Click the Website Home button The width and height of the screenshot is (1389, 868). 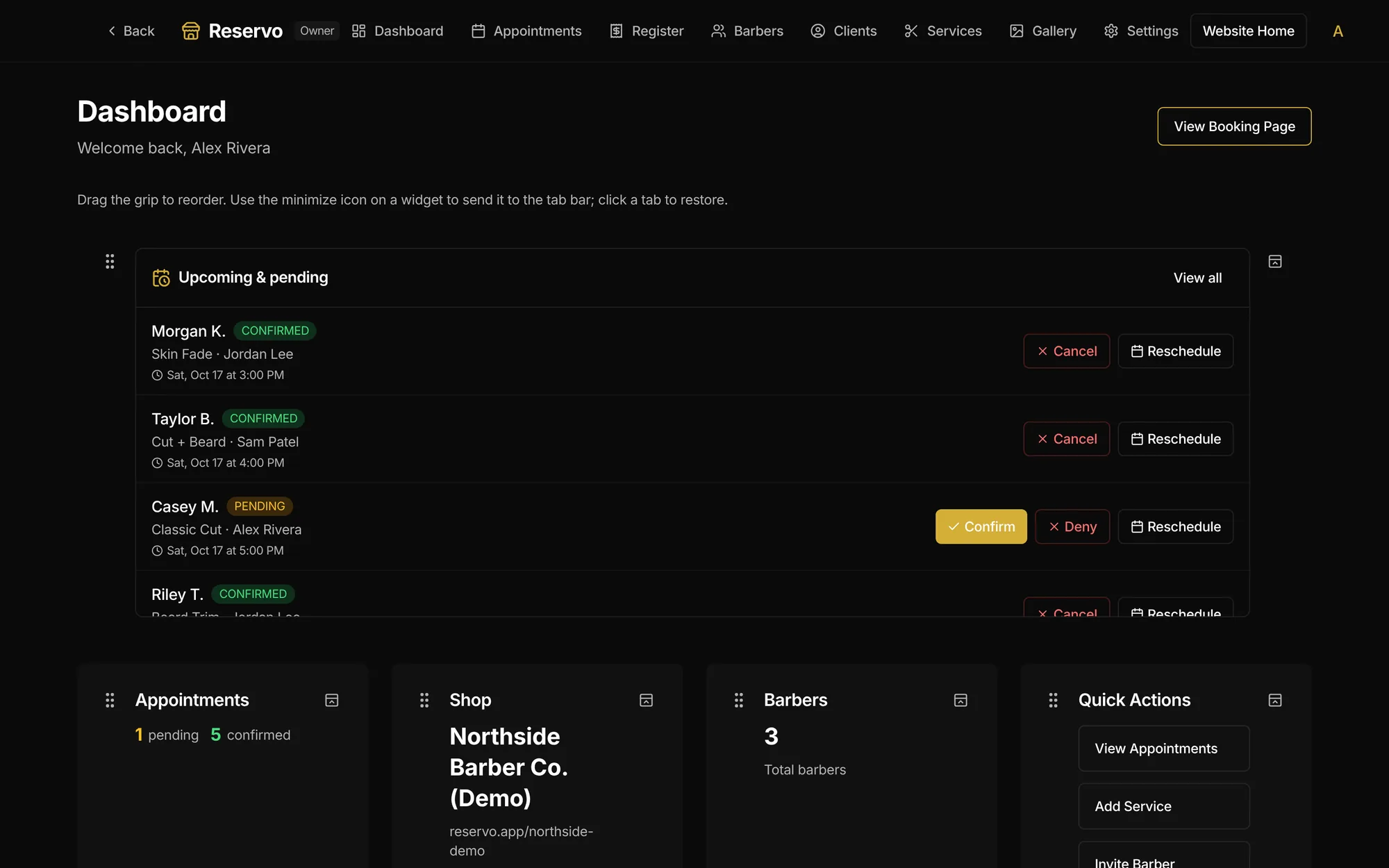tap(1248, 31)
